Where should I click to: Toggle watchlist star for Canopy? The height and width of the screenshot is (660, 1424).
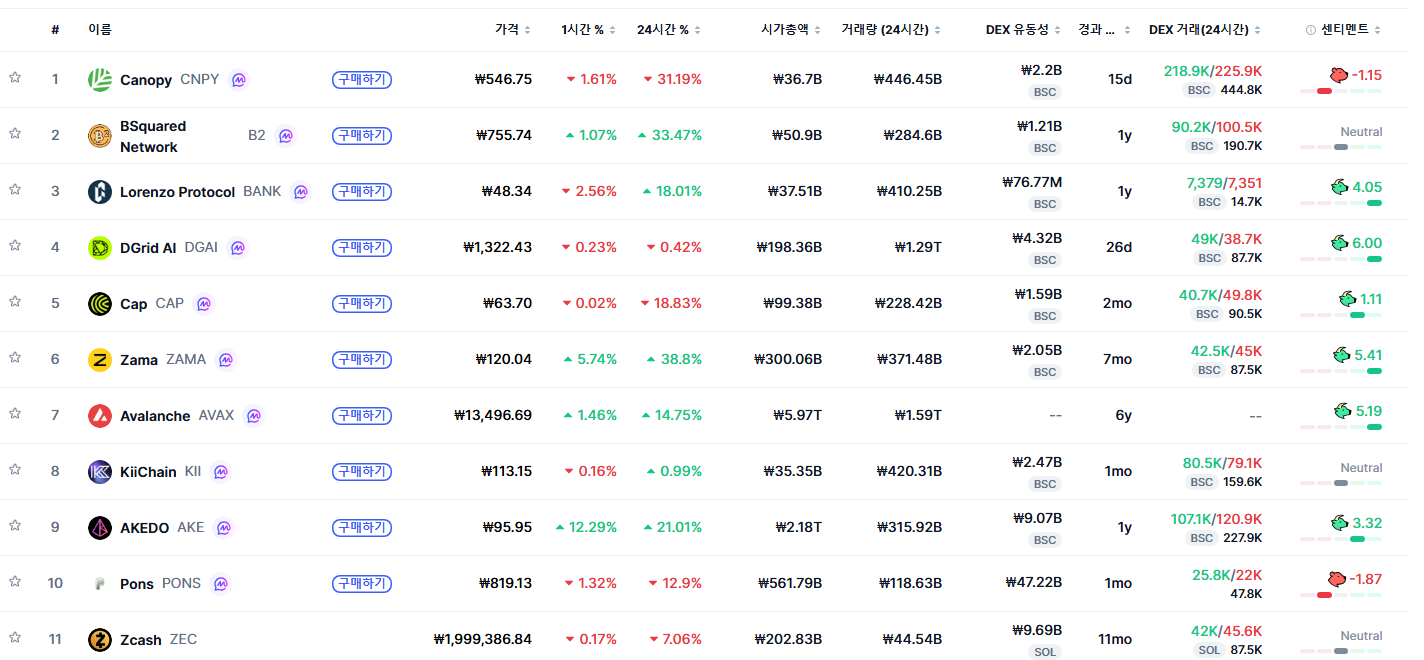(15, 77)
